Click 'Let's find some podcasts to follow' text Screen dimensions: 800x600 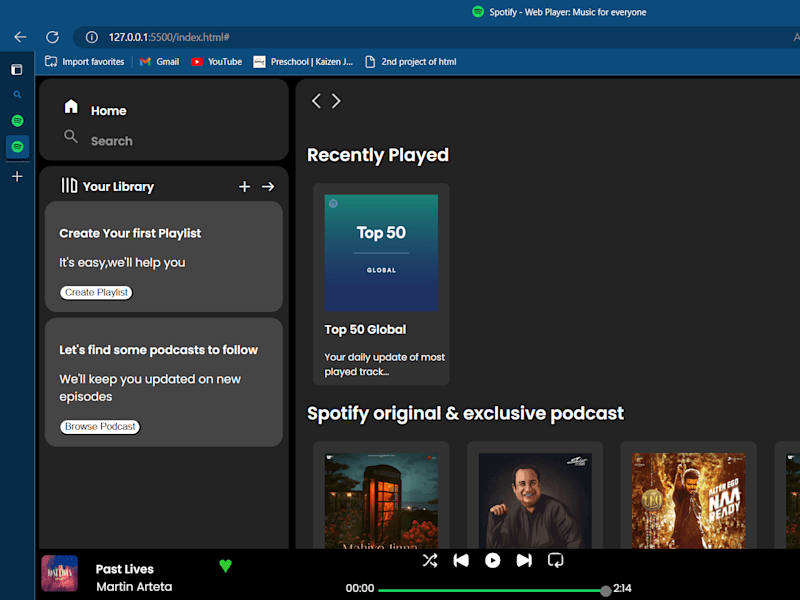click(159, 350)
